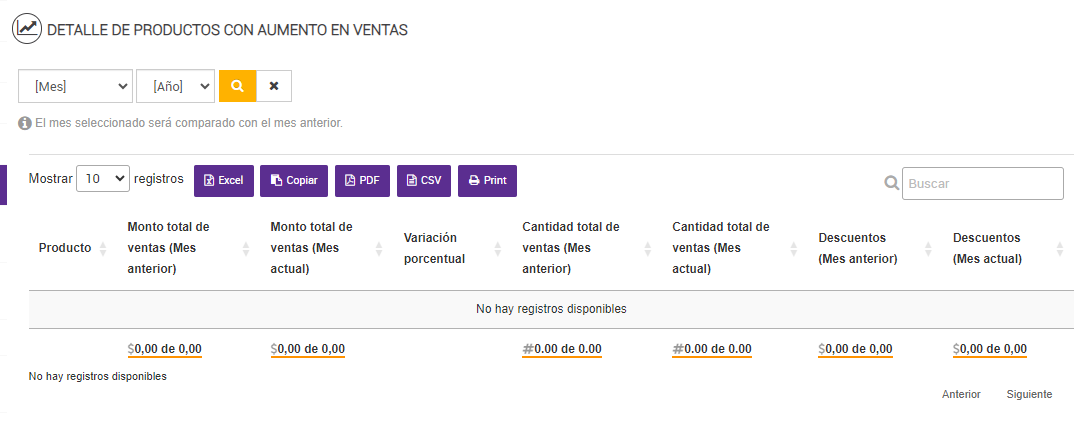The height and width of the screenshot is (427, 1084).
Task: Clear filters with the X button
Action: 274,86
